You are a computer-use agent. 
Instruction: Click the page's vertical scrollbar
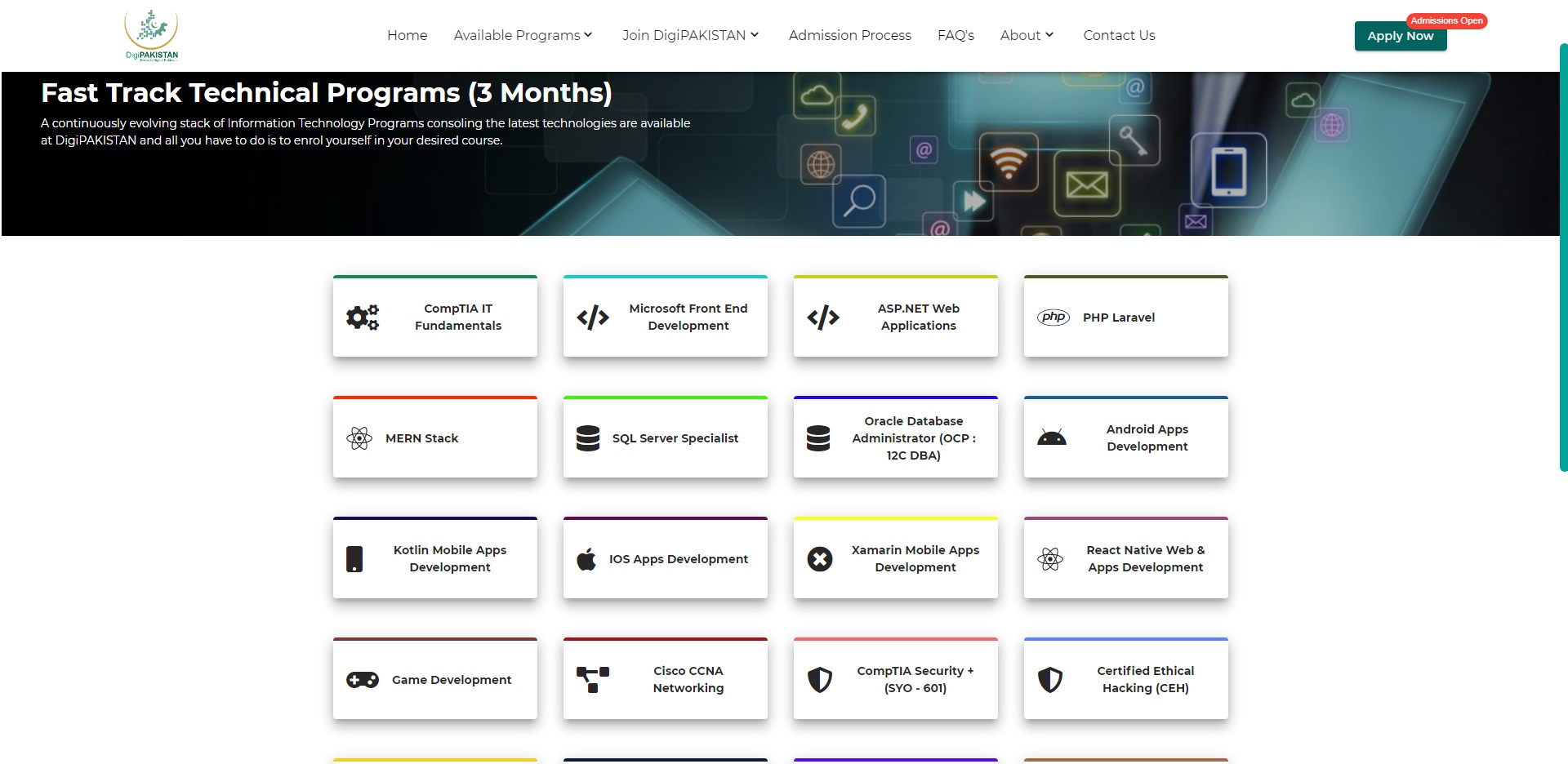1563,257
